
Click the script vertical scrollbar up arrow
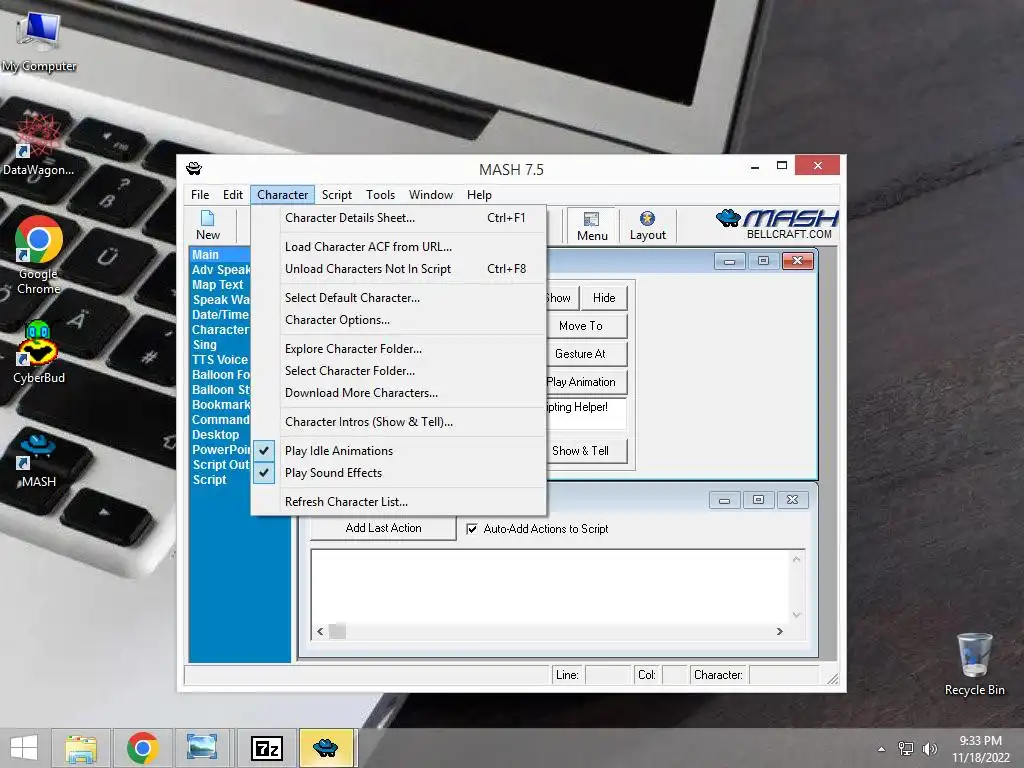click(x=796, y=559)
